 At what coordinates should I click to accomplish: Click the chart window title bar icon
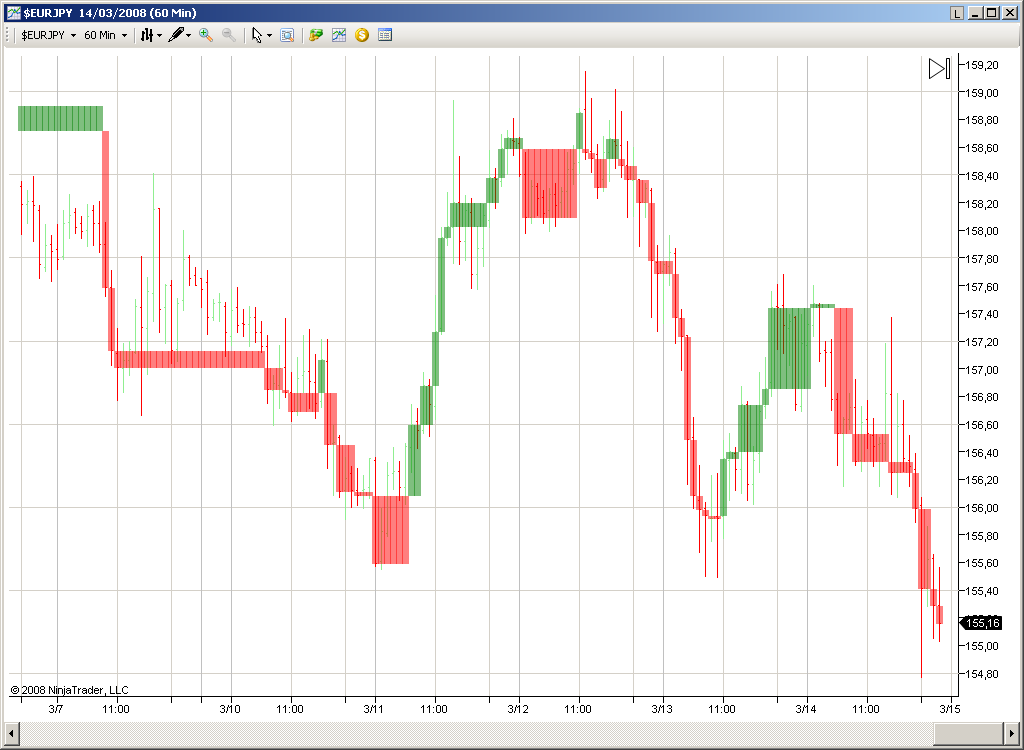coord(13,13)
